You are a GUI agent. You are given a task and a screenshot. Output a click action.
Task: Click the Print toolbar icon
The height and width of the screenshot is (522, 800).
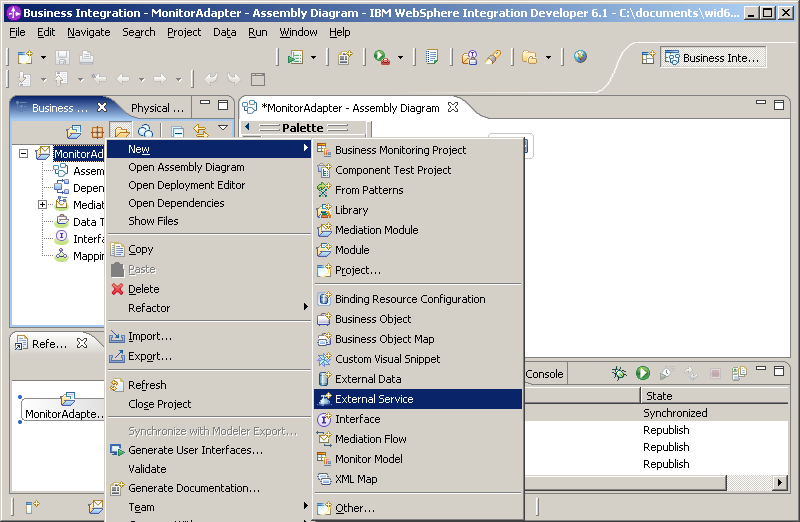point(86,57)
